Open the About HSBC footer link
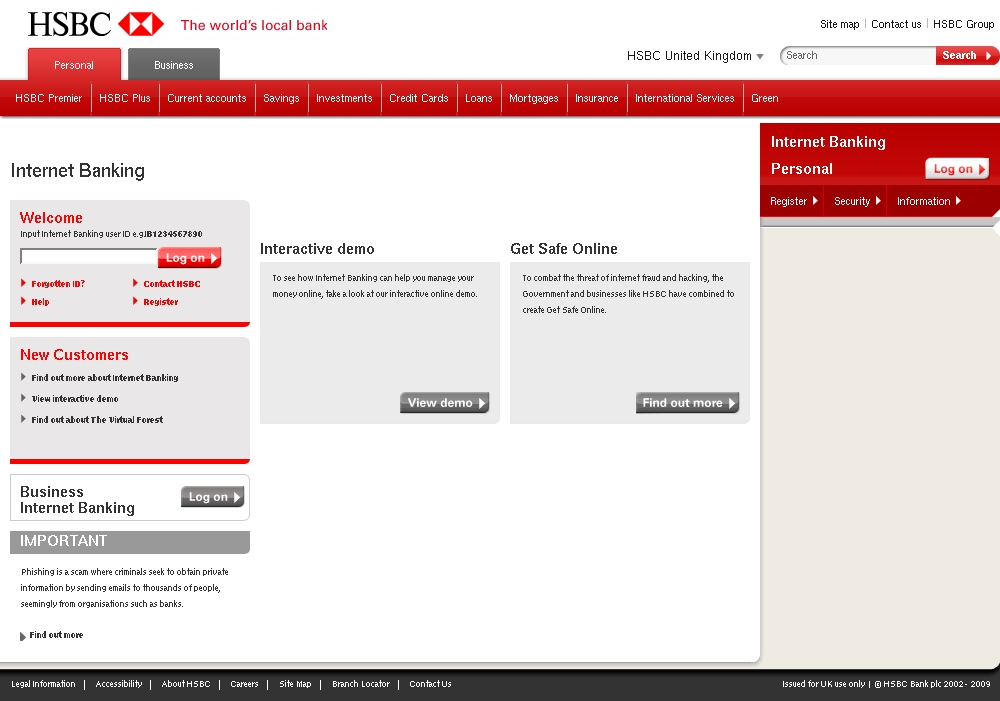 186,684
